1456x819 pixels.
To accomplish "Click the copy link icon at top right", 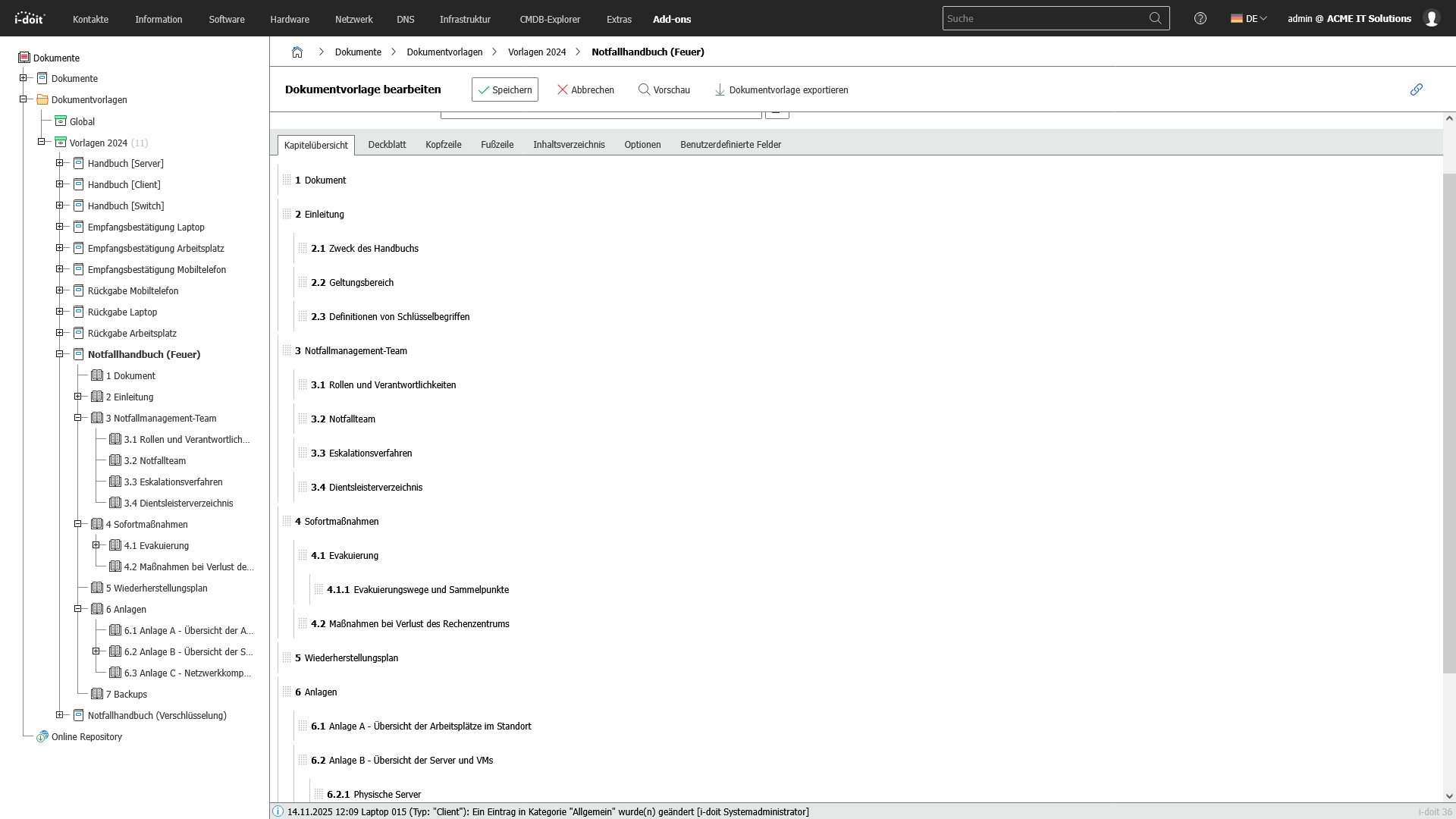I will pyautogui.click(x=1416, y=89).
